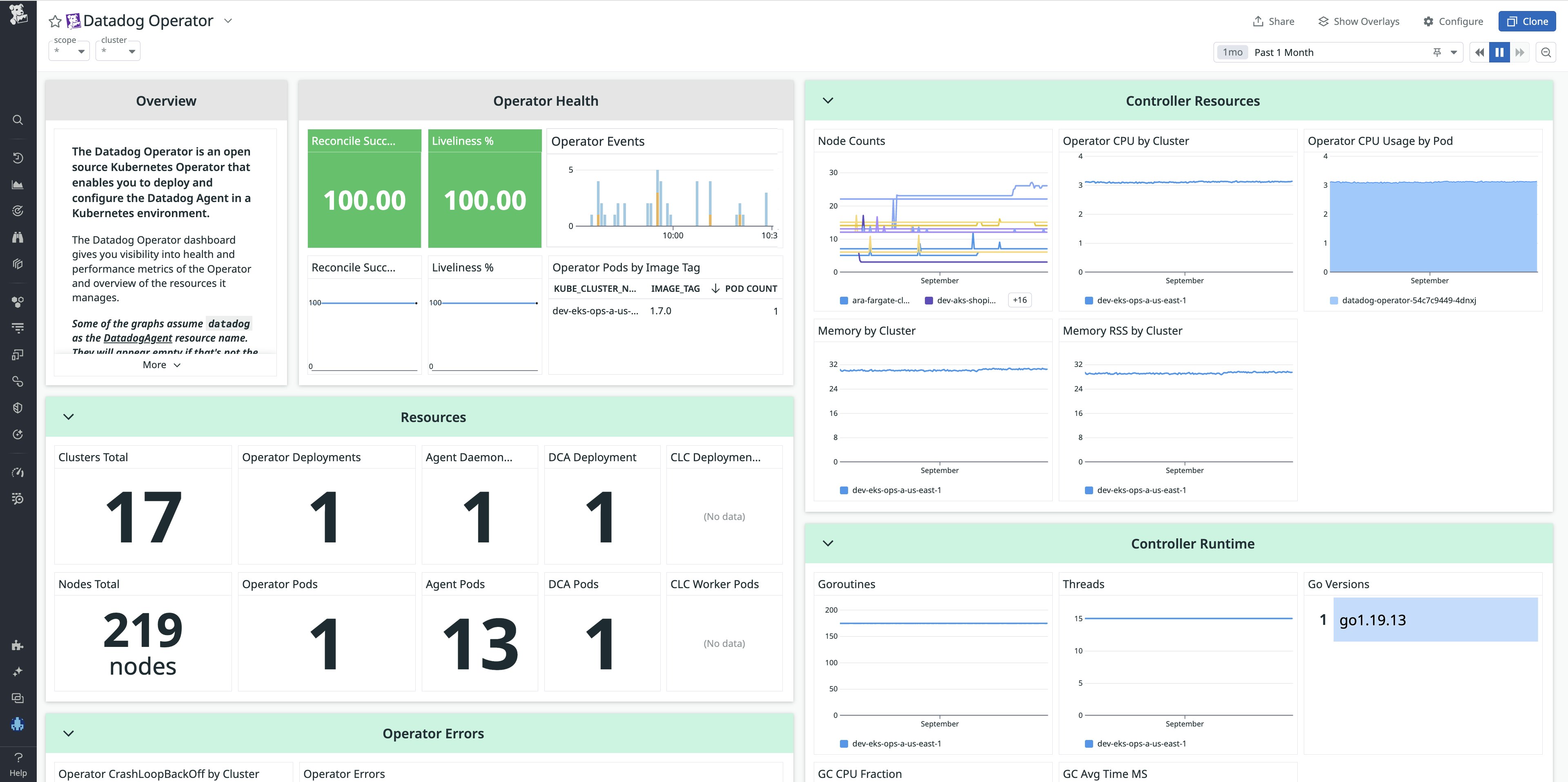Viewport: 1568px width, 782px height.
Task: Open the dashboards chart icon in the sidebar
Action: coord(18,184)
